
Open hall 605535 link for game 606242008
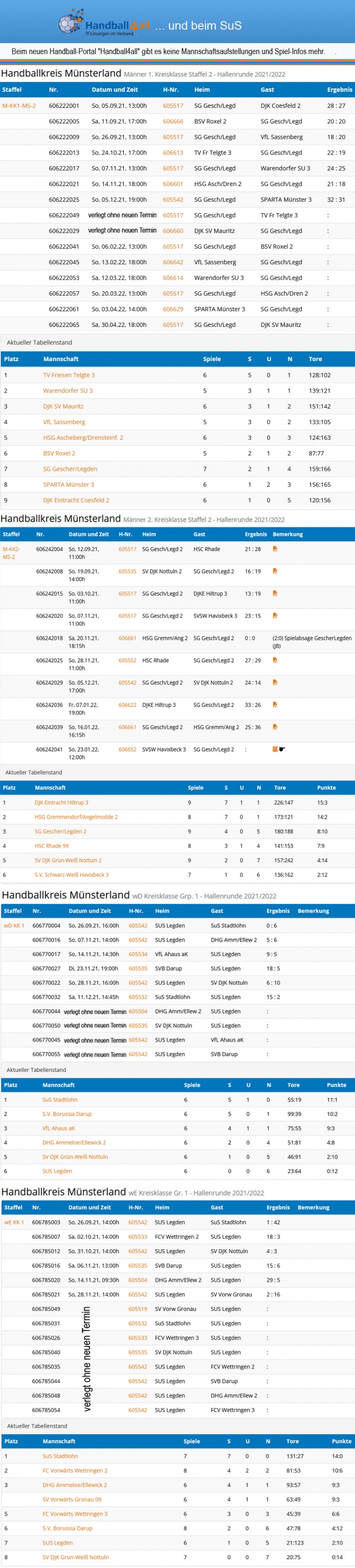pos(128,572)
